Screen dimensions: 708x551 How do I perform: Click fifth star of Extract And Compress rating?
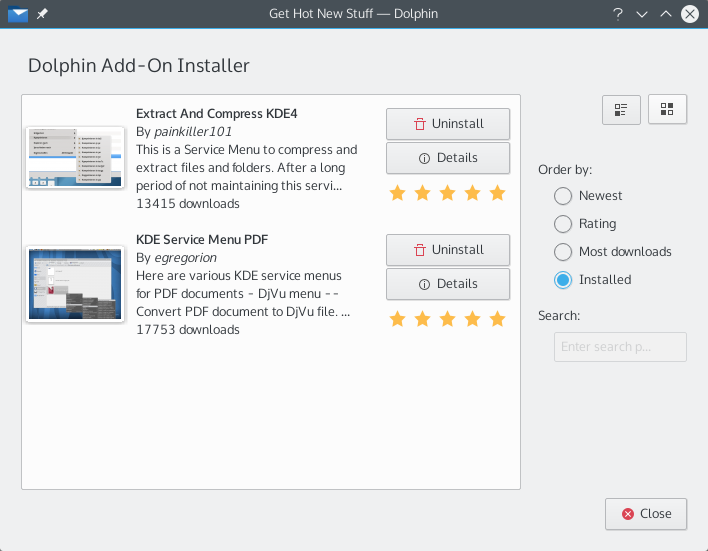pyautogui.click(x=497, y=193)
